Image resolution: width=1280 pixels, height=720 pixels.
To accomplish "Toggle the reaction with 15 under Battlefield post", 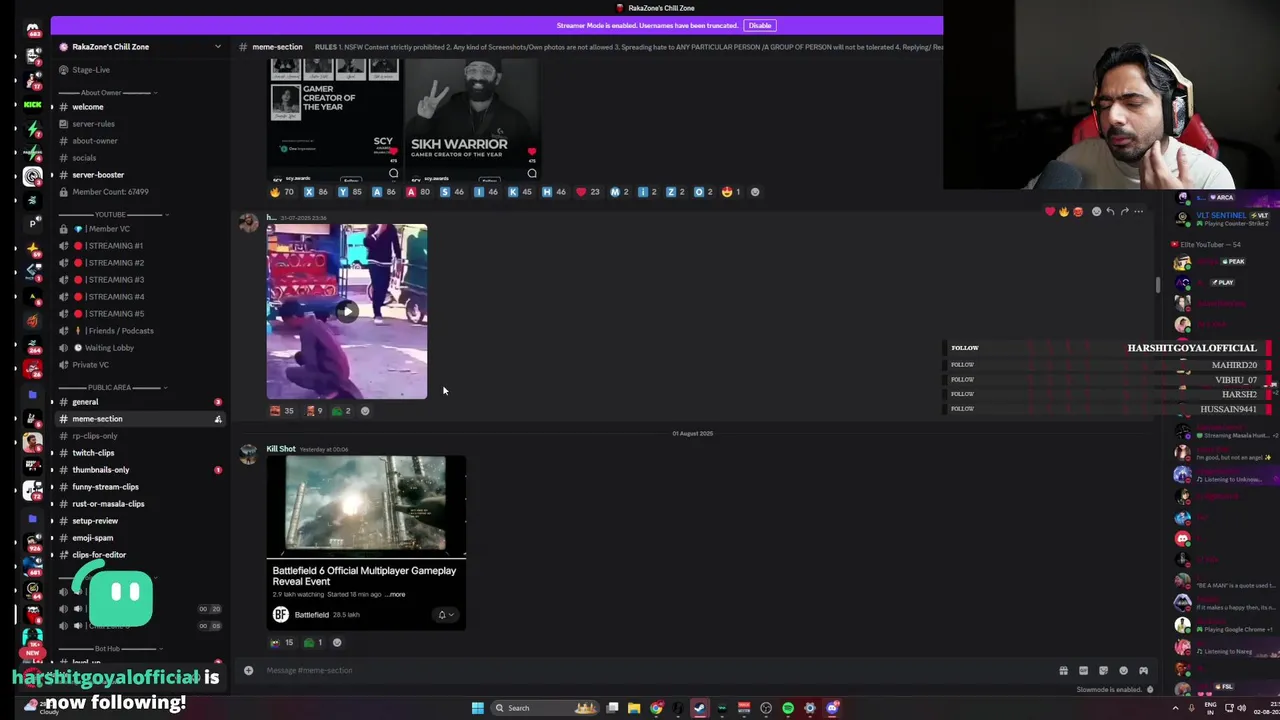I will pyautogui.click(x=281, y=643).
